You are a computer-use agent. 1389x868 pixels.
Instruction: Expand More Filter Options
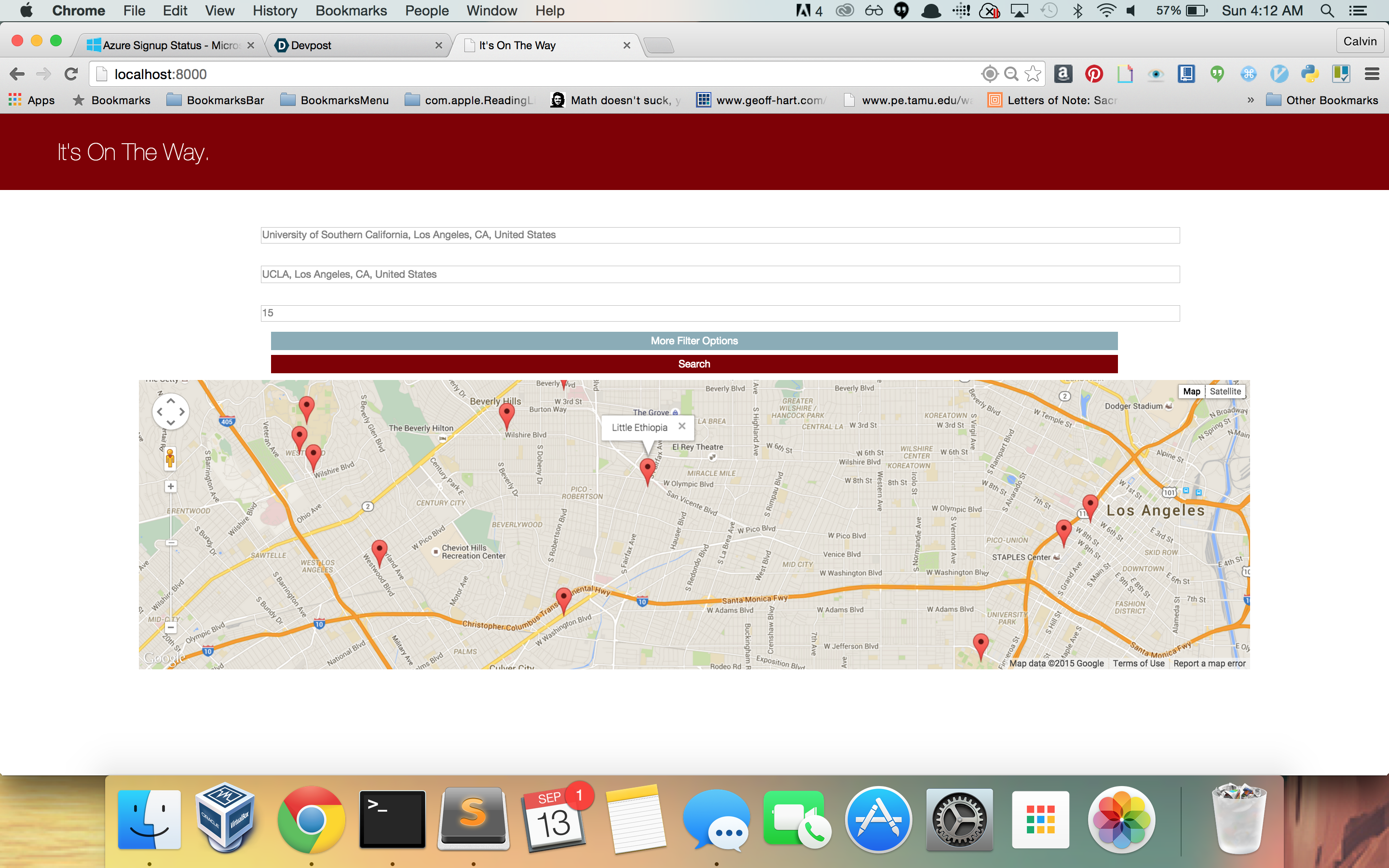694,341
